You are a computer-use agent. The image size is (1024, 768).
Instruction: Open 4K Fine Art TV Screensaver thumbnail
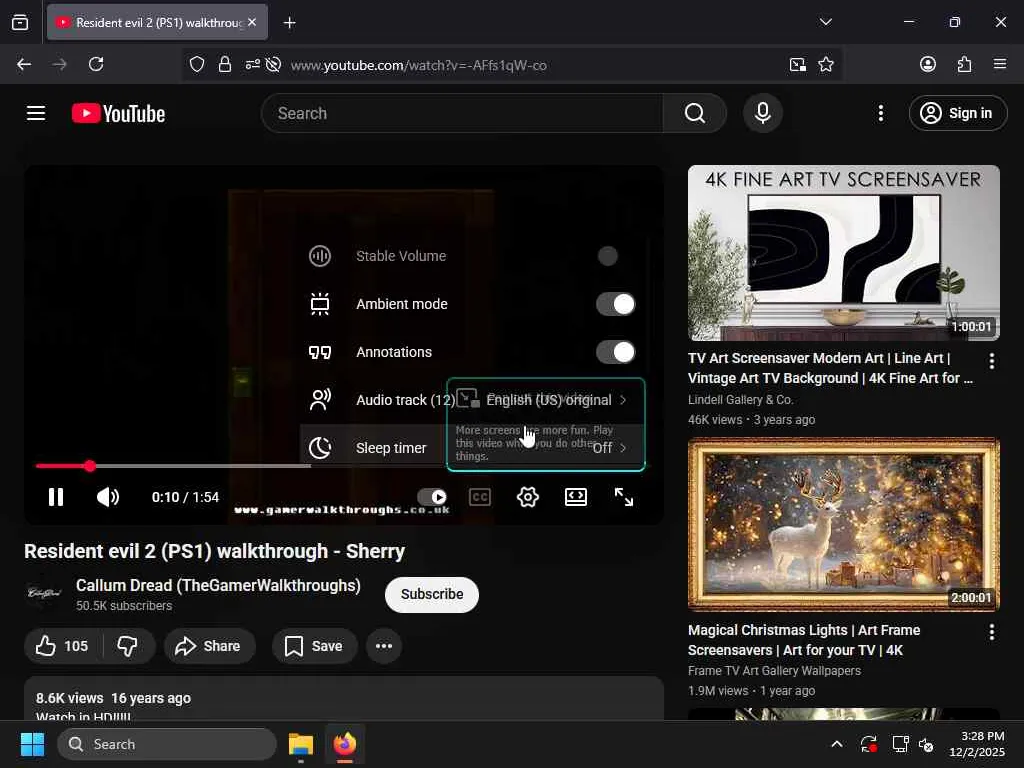843,253
